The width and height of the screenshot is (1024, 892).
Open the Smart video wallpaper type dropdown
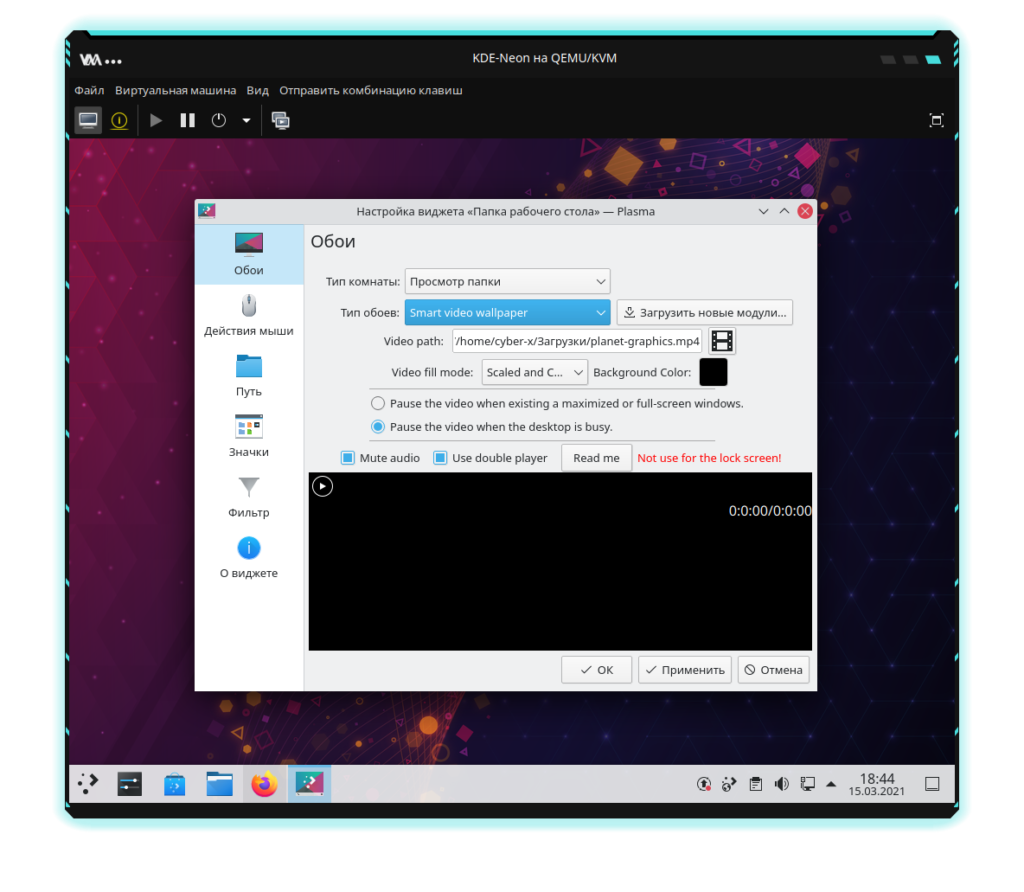[x=507, y=312]
